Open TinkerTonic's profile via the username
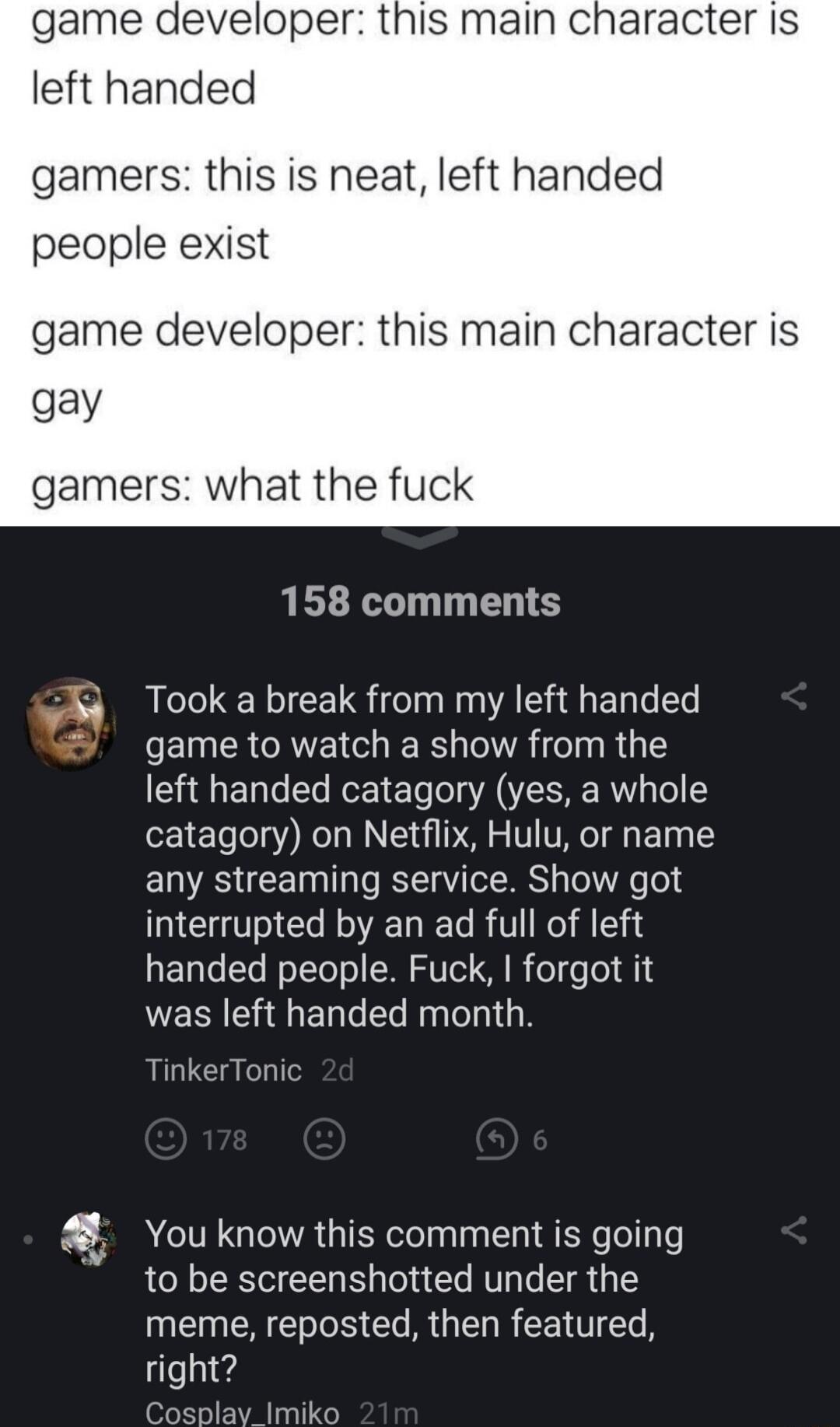This screenshot has height=1427, width=840. (220, 1070)
